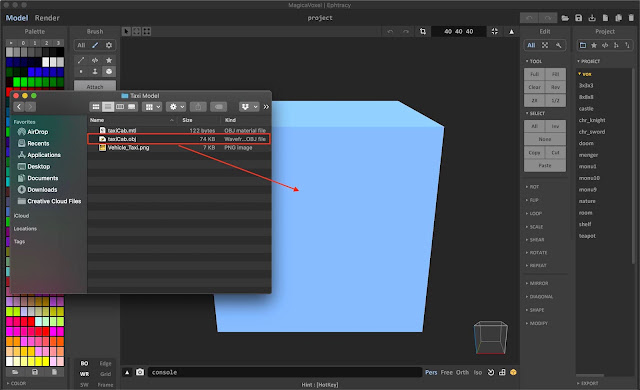Image resolution: width=640 pixels, height=390 pixels.
Task: Click the folder view icon in Project panel
Action: (x=583, y=45)
